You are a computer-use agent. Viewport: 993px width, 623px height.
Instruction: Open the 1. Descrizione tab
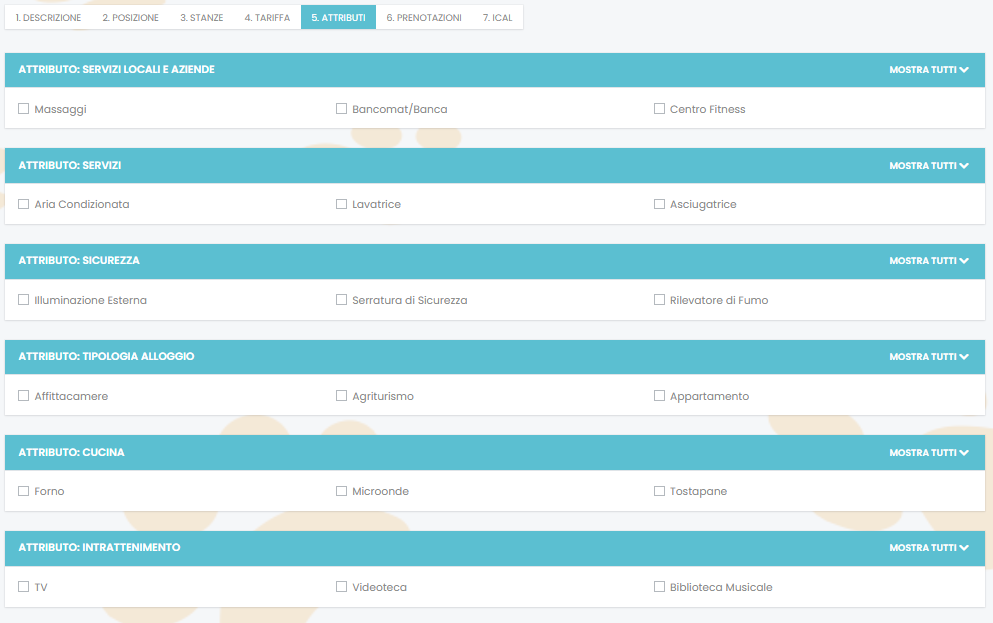point(48,18)
